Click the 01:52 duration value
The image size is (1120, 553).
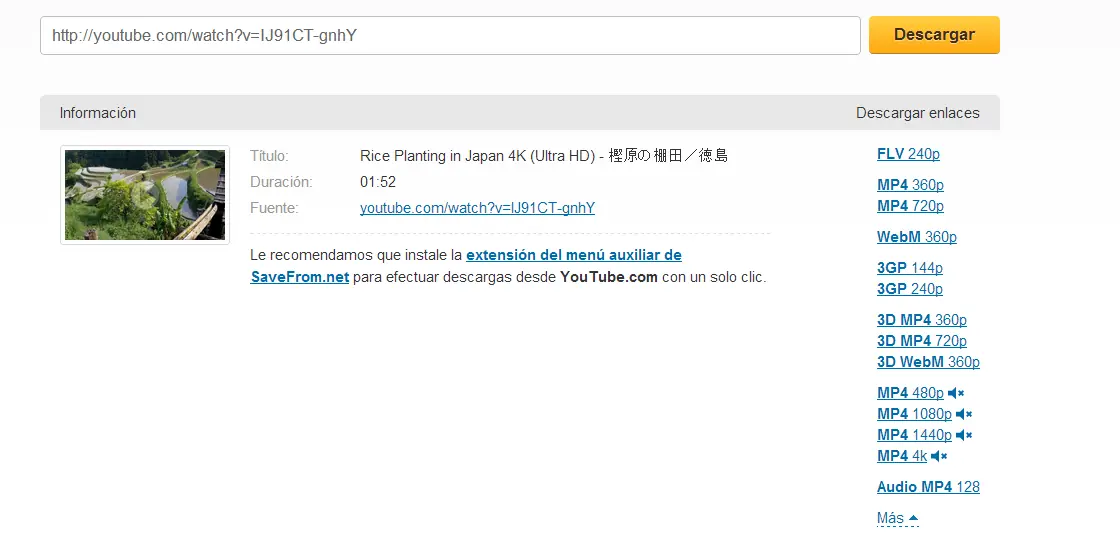point(378,182)
